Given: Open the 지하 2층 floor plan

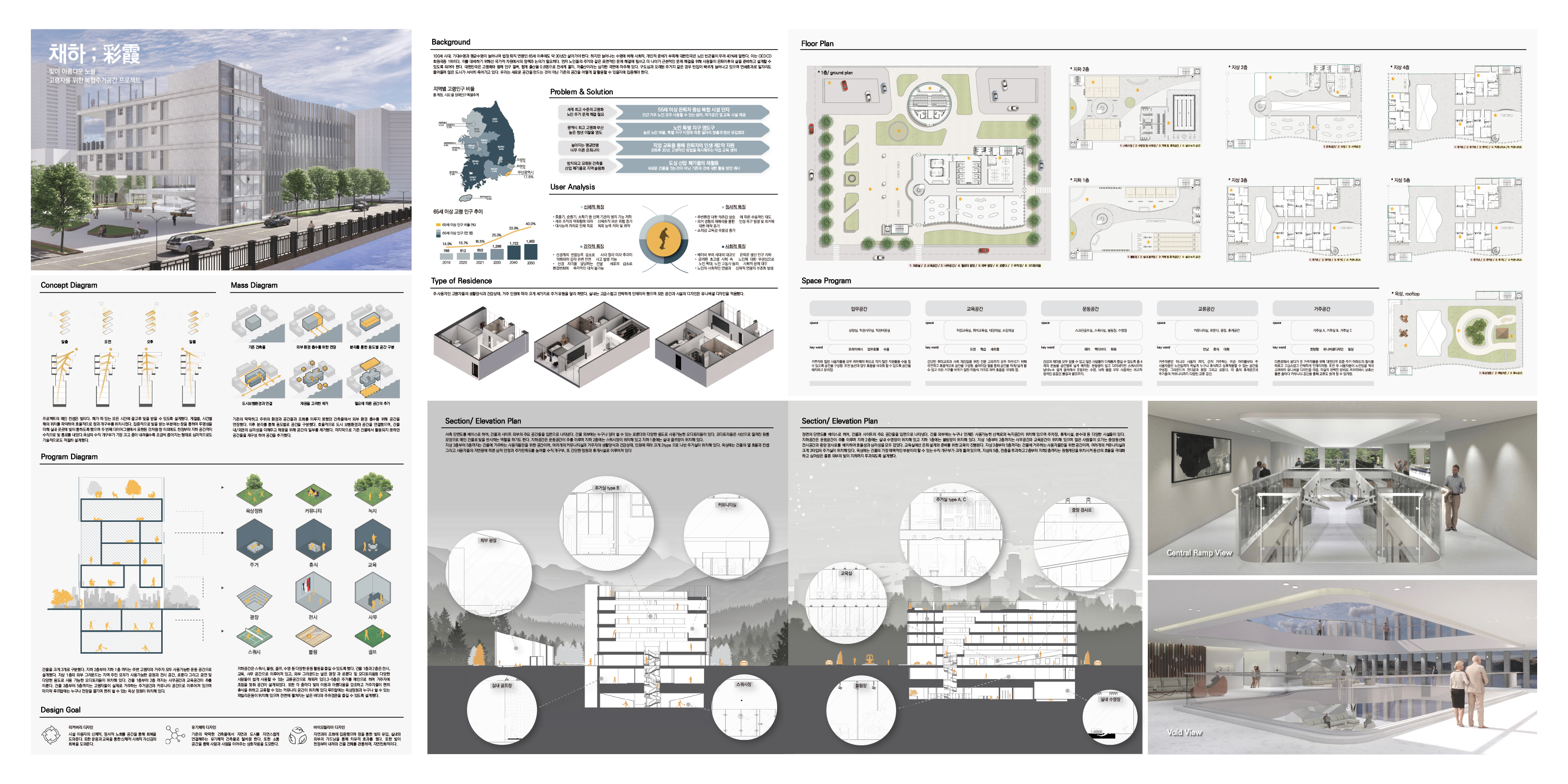Looking at the screenshot, I should point(1135,107).
